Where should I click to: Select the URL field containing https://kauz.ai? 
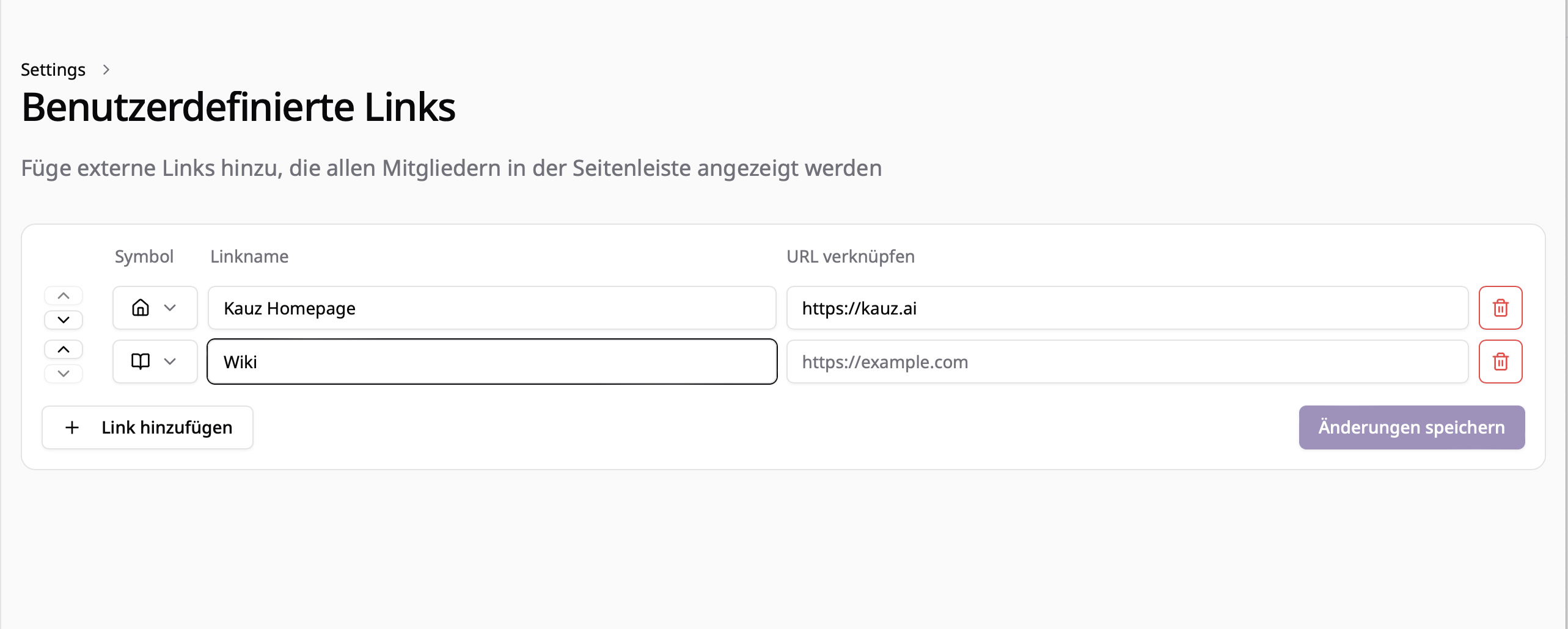pyautogui.click(x=1126, y=307)
